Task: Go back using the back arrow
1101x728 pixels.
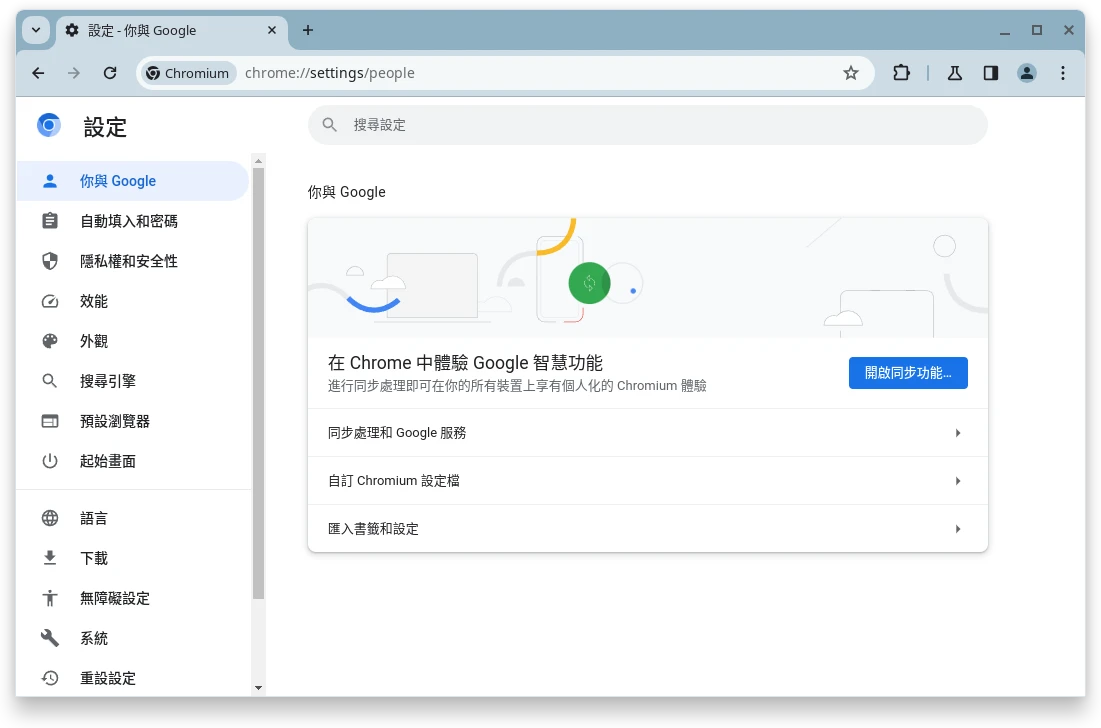Action: click(x=38, y=73)
